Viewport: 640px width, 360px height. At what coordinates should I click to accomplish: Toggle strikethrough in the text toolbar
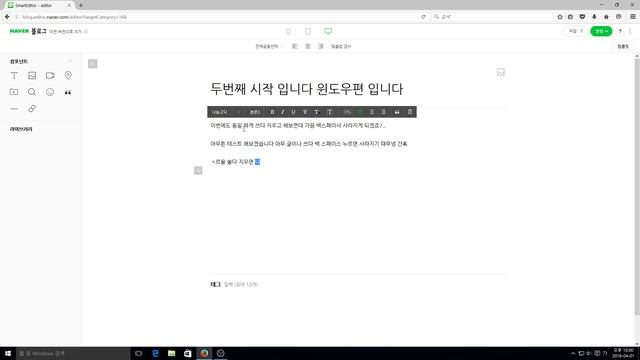(304, 112)
